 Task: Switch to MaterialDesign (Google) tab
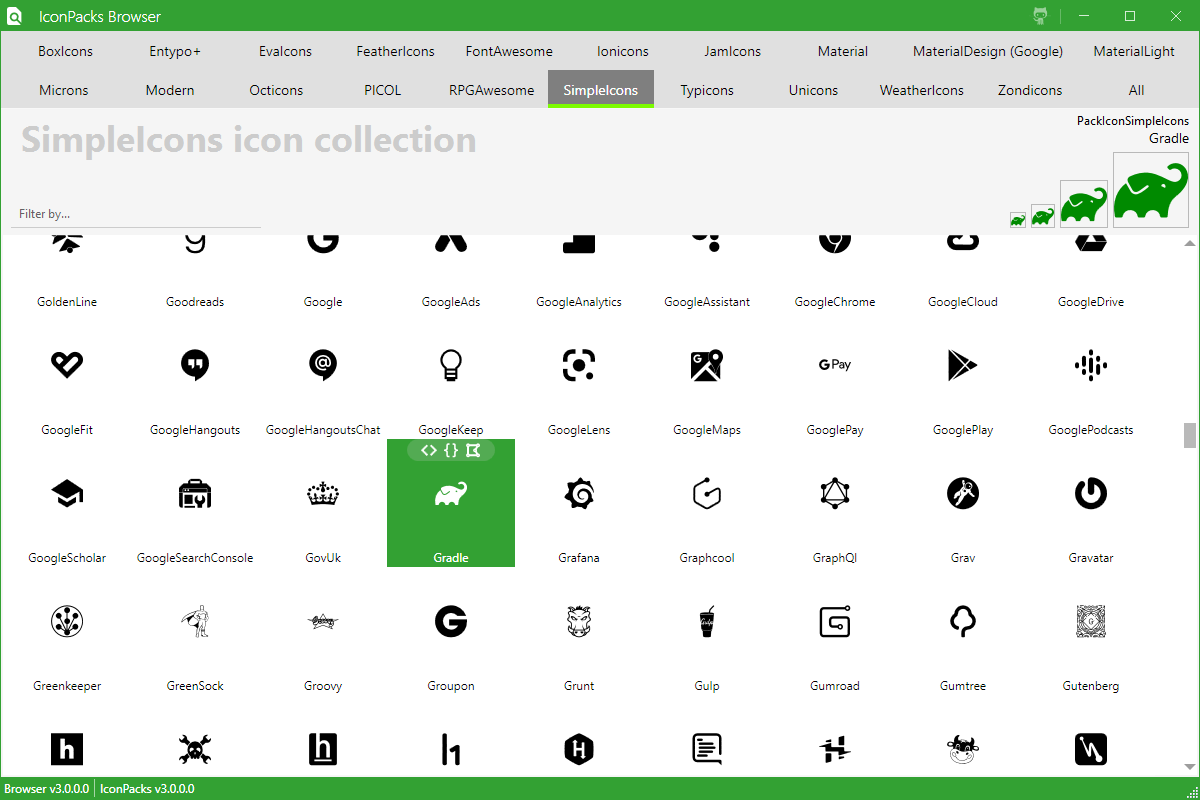click(988, 51)
